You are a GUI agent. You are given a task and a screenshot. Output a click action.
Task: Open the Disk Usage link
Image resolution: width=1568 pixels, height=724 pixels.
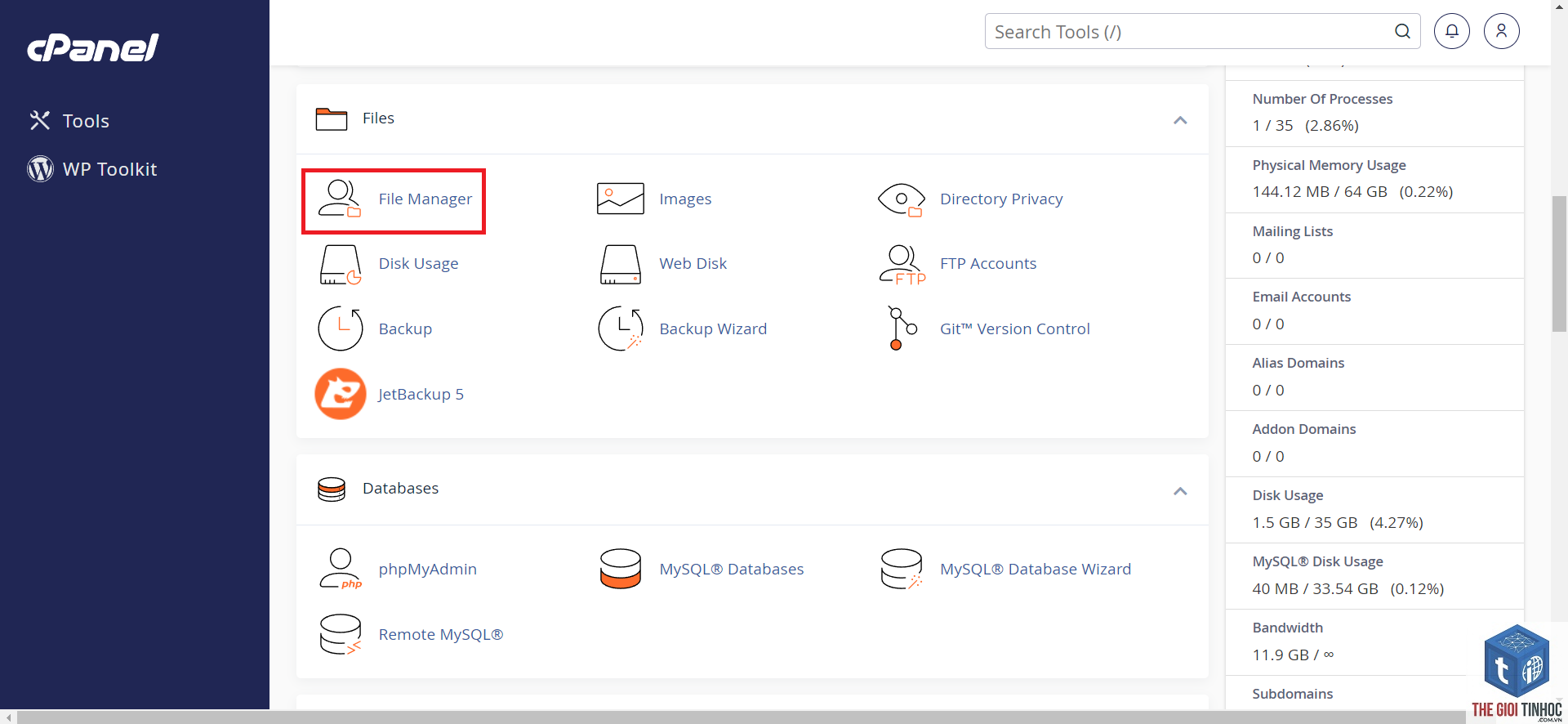pos(418,263)
